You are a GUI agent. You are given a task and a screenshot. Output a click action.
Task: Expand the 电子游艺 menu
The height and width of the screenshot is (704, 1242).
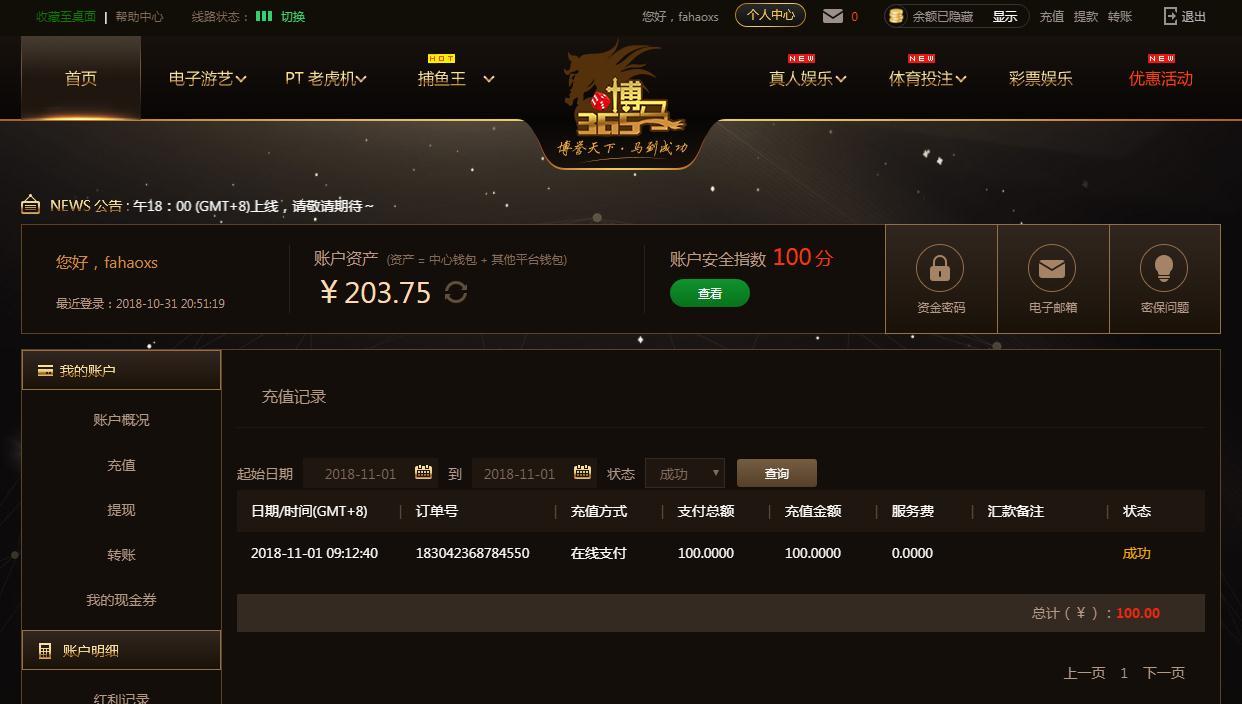pyautogui.click(x=208, y=78)
